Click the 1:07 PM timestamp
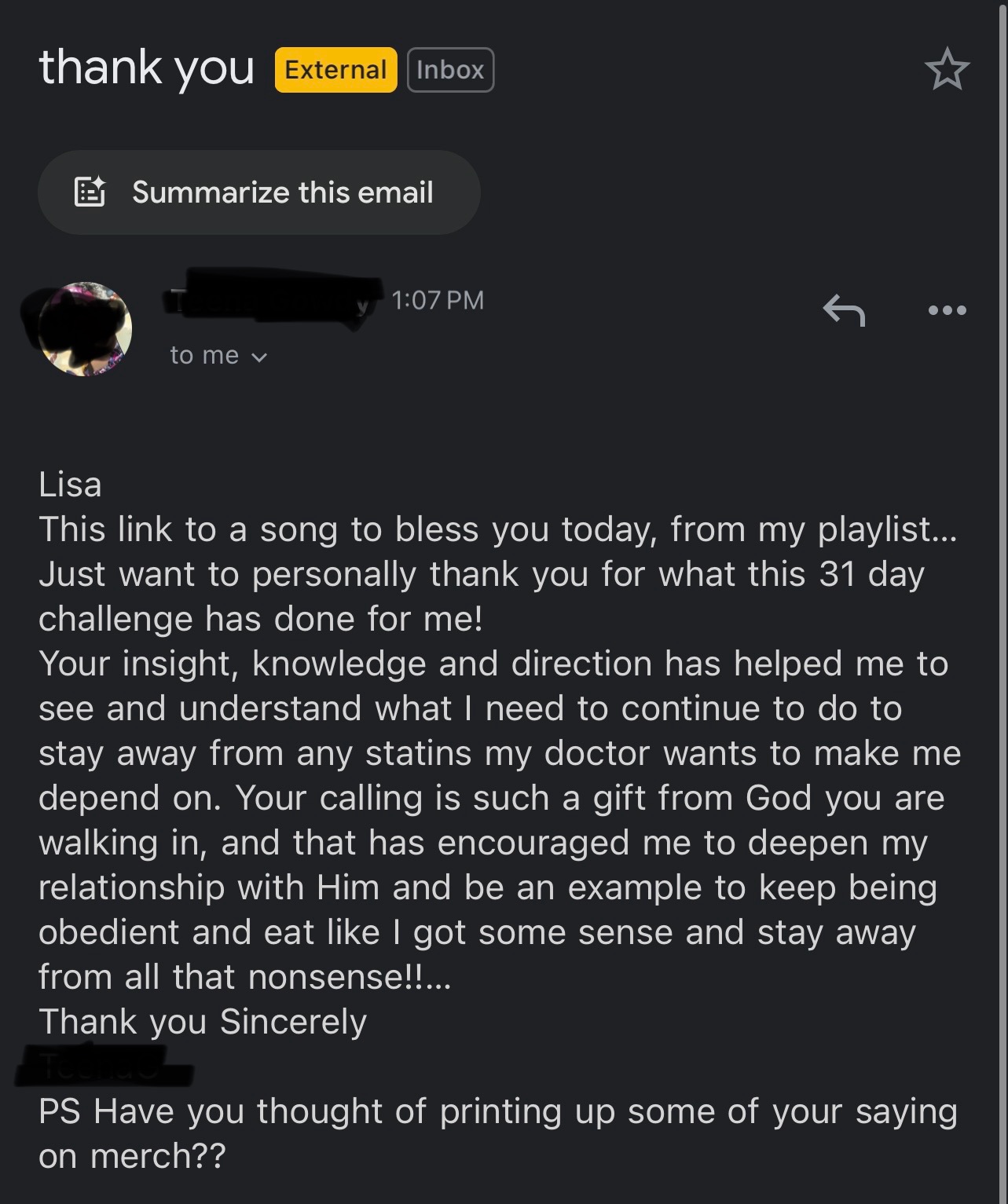Viewport: 1008px width, 1204px height. pos(437,300)
